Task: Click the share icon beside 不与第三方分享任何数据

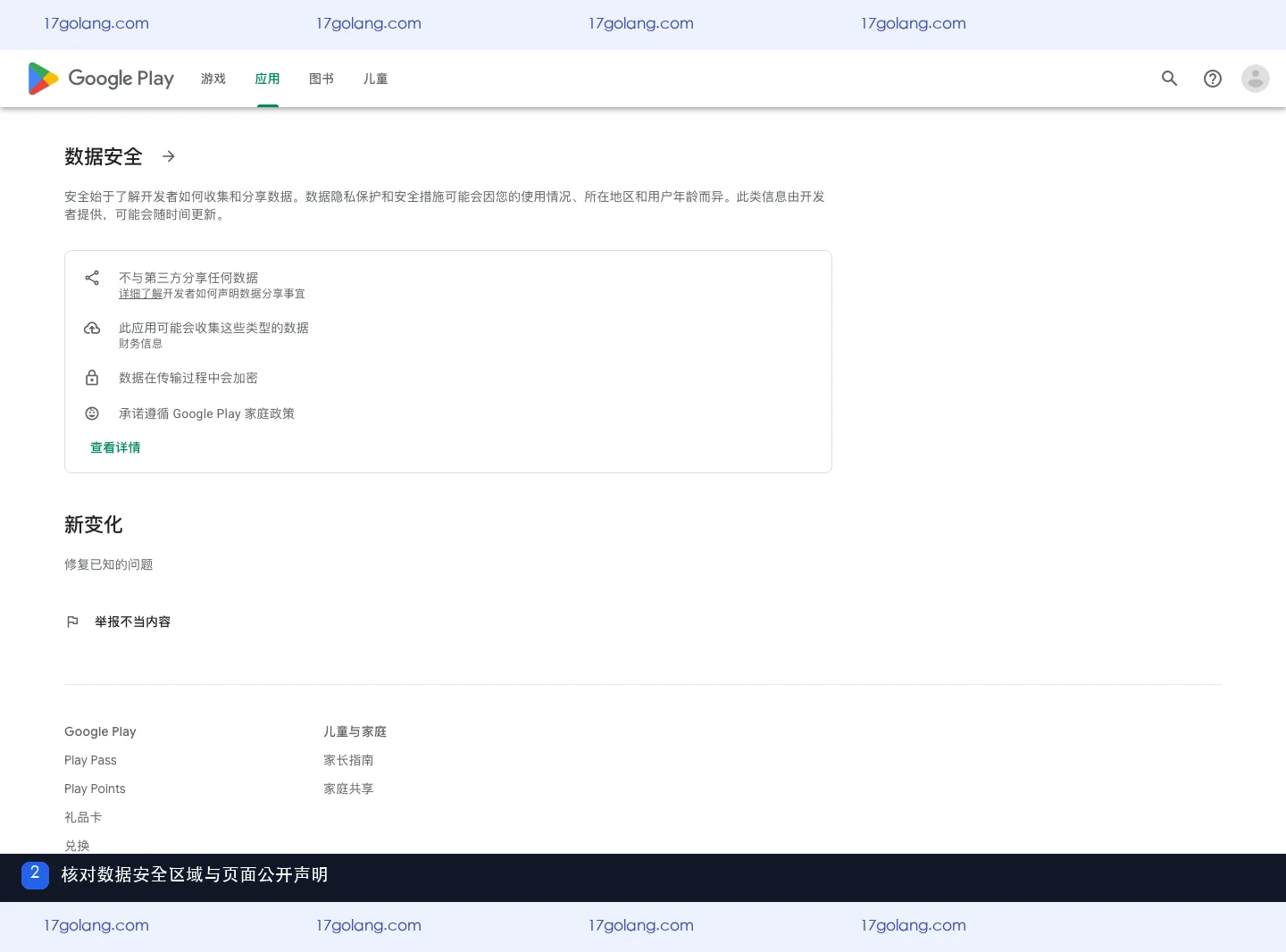Action: point(92,278)
